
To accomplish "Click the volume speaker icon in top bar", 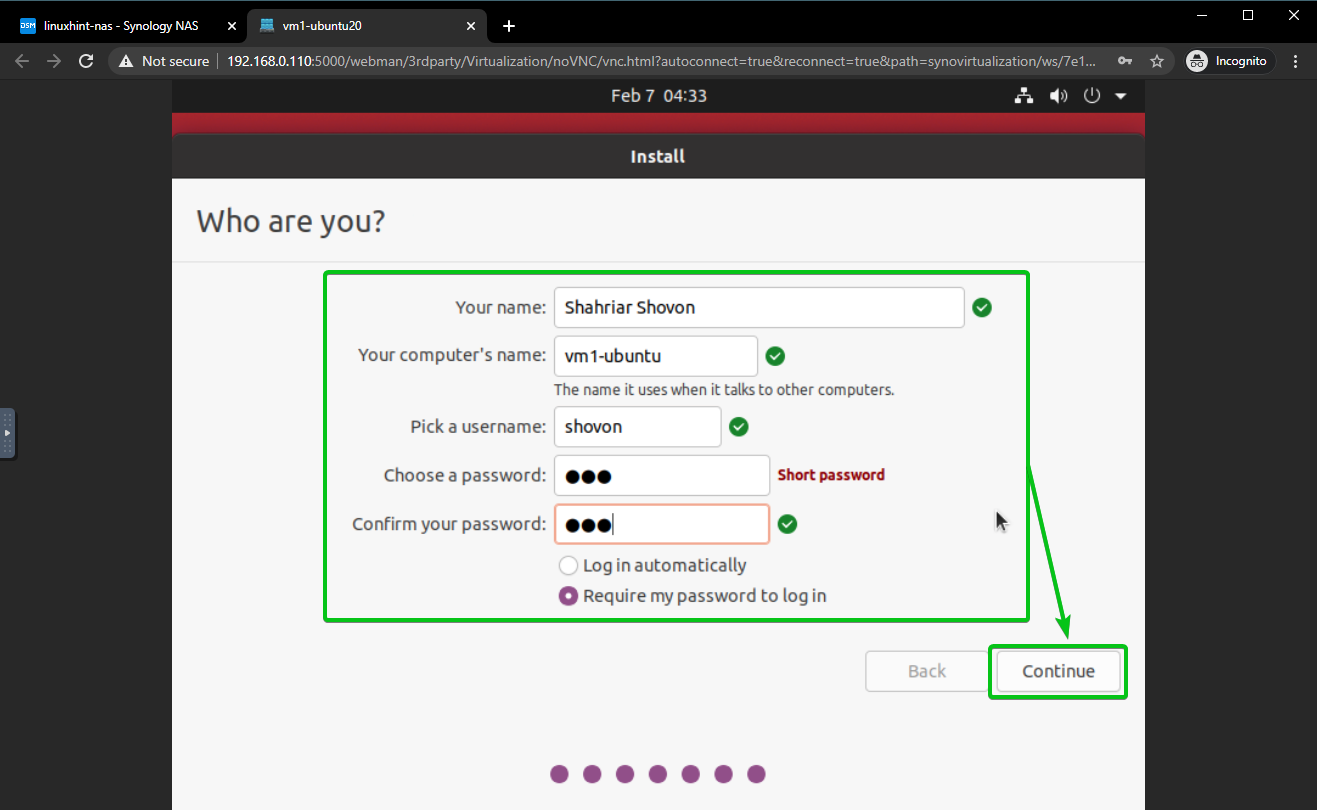I will (x=1057, y=96).
